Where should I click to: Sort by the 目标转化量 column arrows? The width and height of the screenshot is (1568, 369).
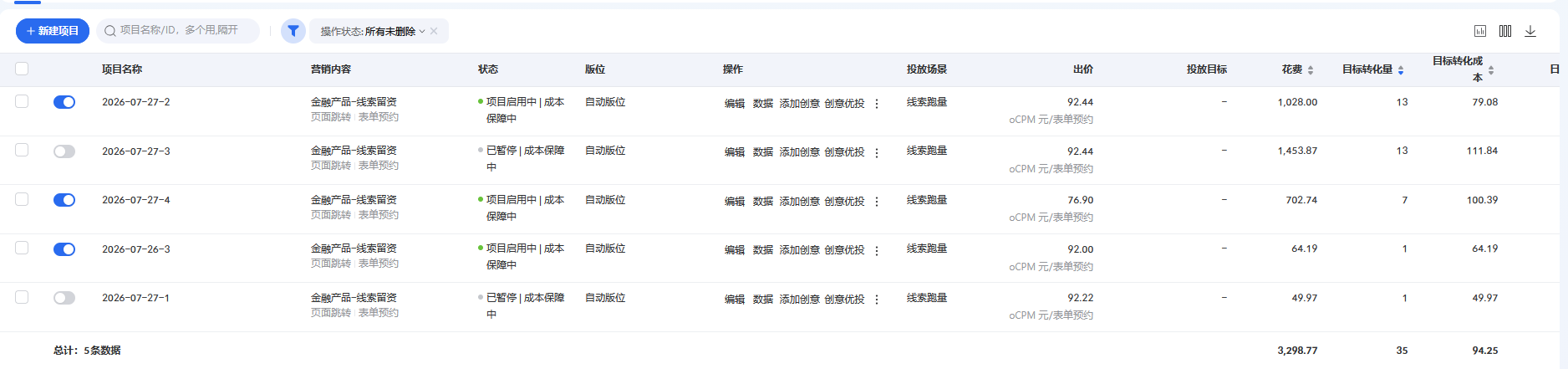1401,70
